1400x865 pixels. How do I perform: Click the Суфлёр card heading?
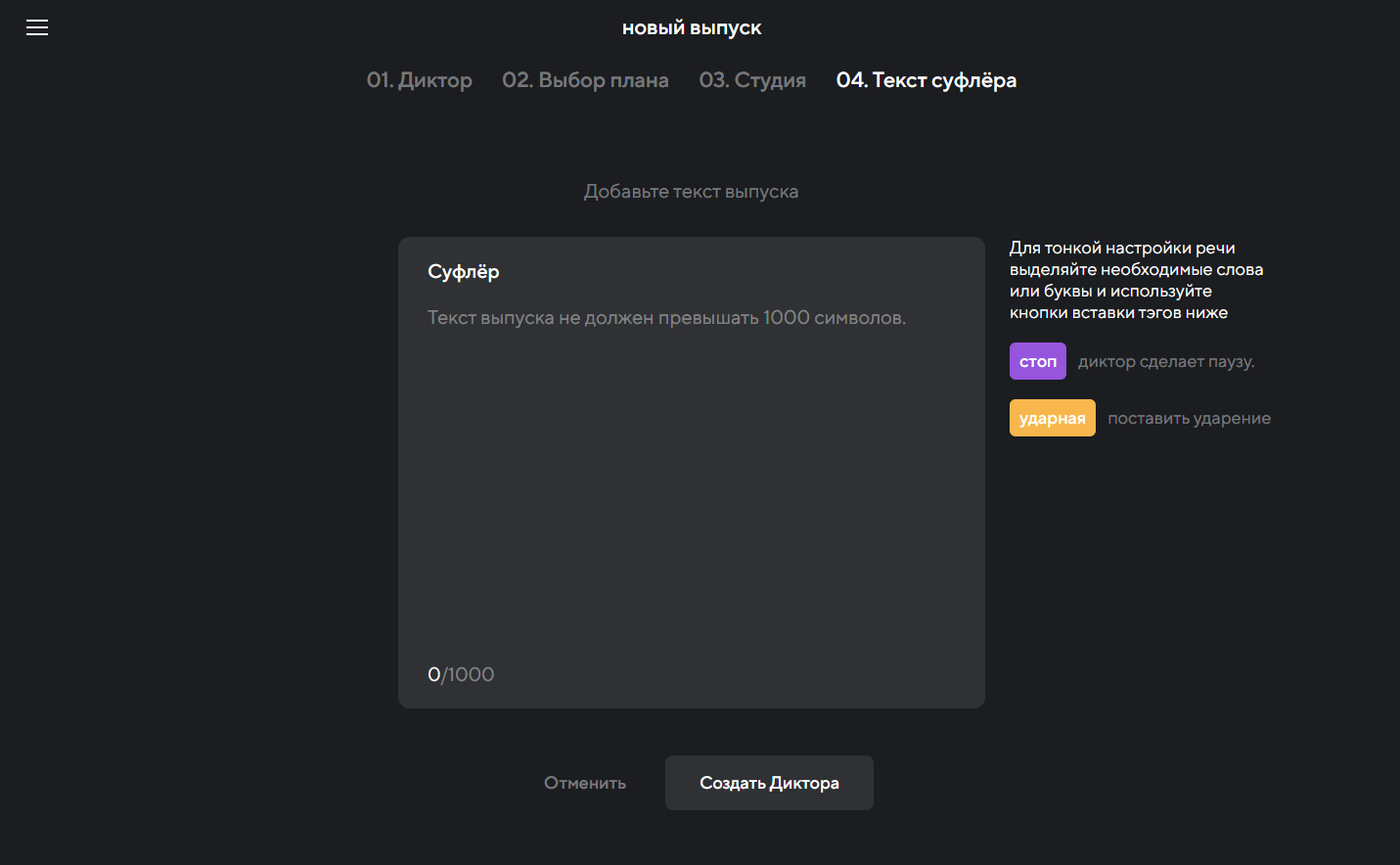coord(463,271)
